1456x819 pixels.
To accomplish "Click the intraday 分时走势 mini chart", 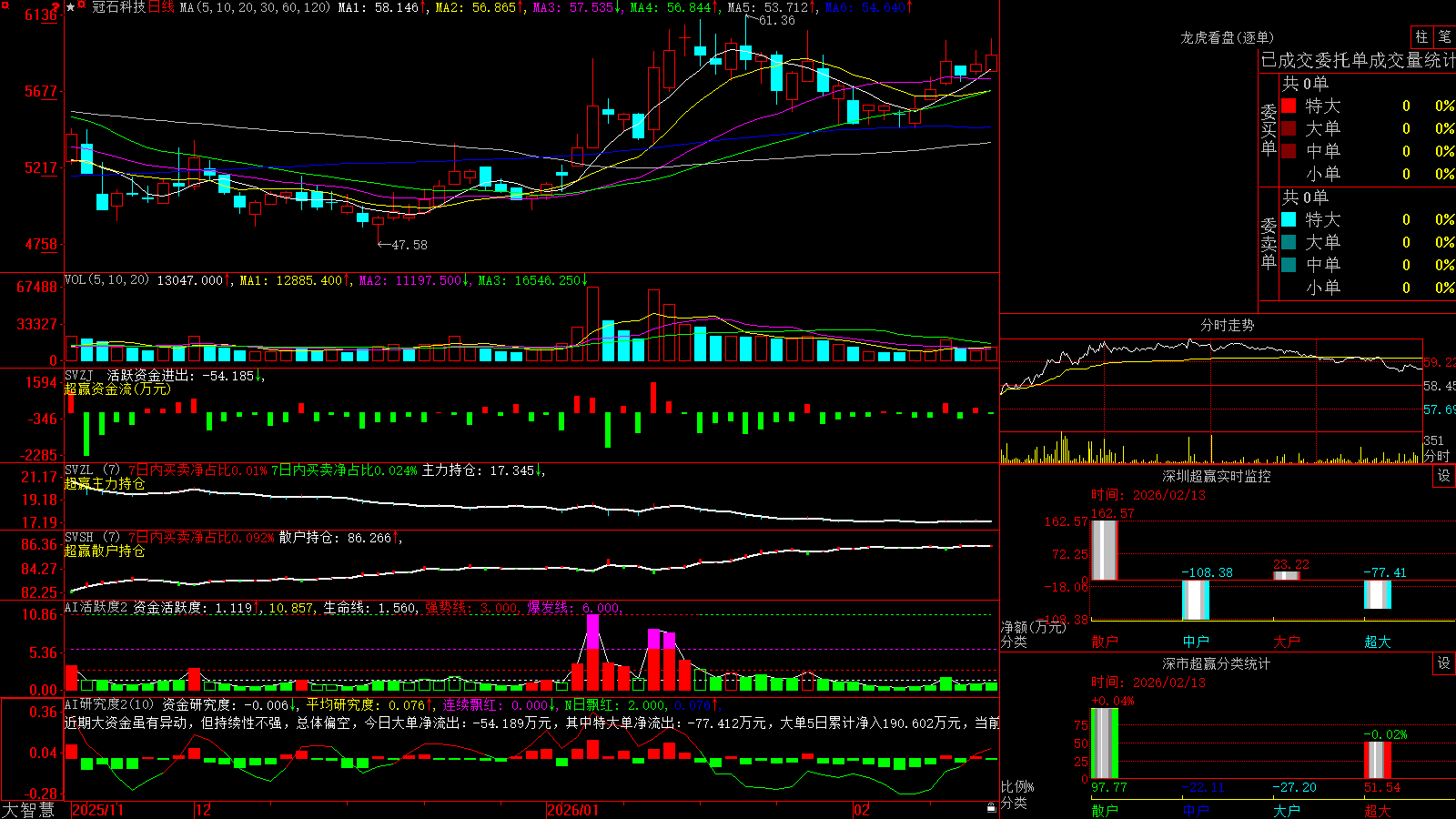I will click(x=1211, y=400).
